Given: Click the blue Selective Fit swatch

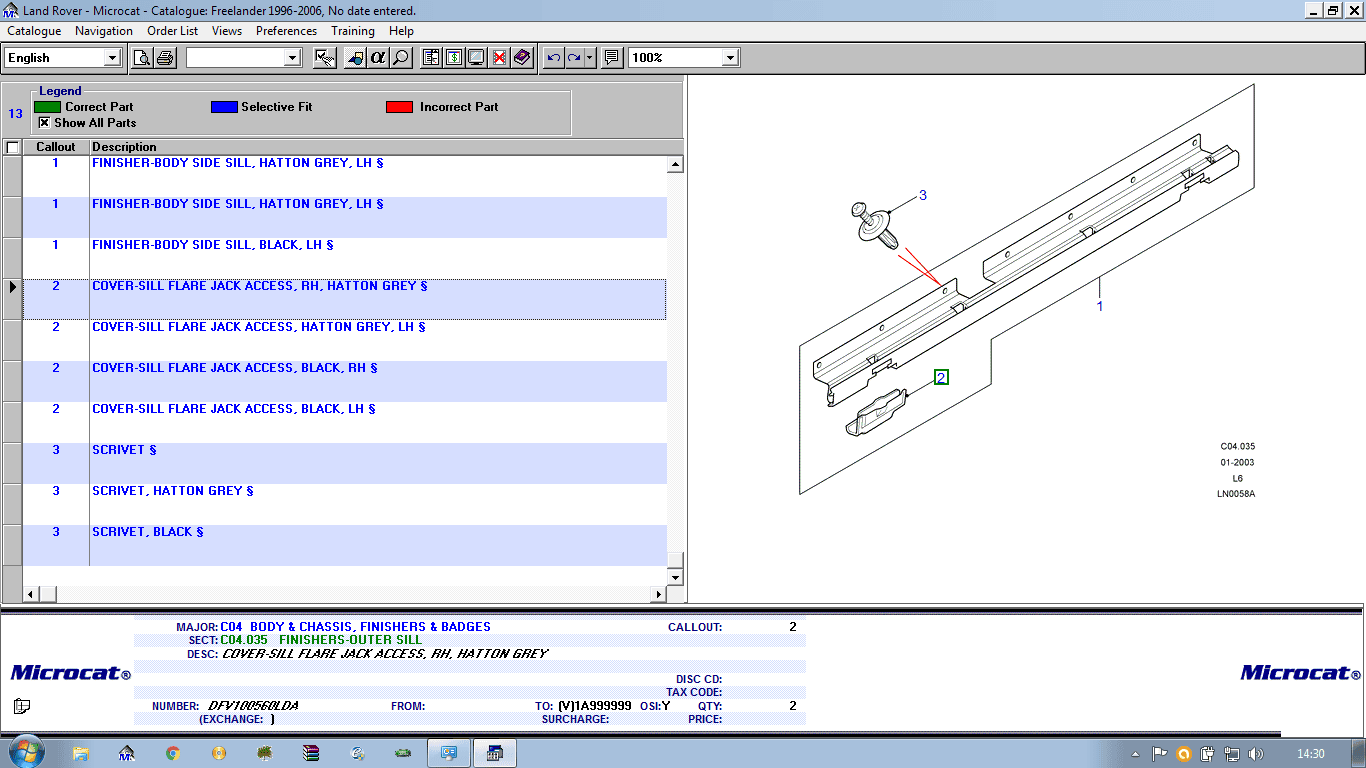Looking at the screenshot, I should 224,107.
